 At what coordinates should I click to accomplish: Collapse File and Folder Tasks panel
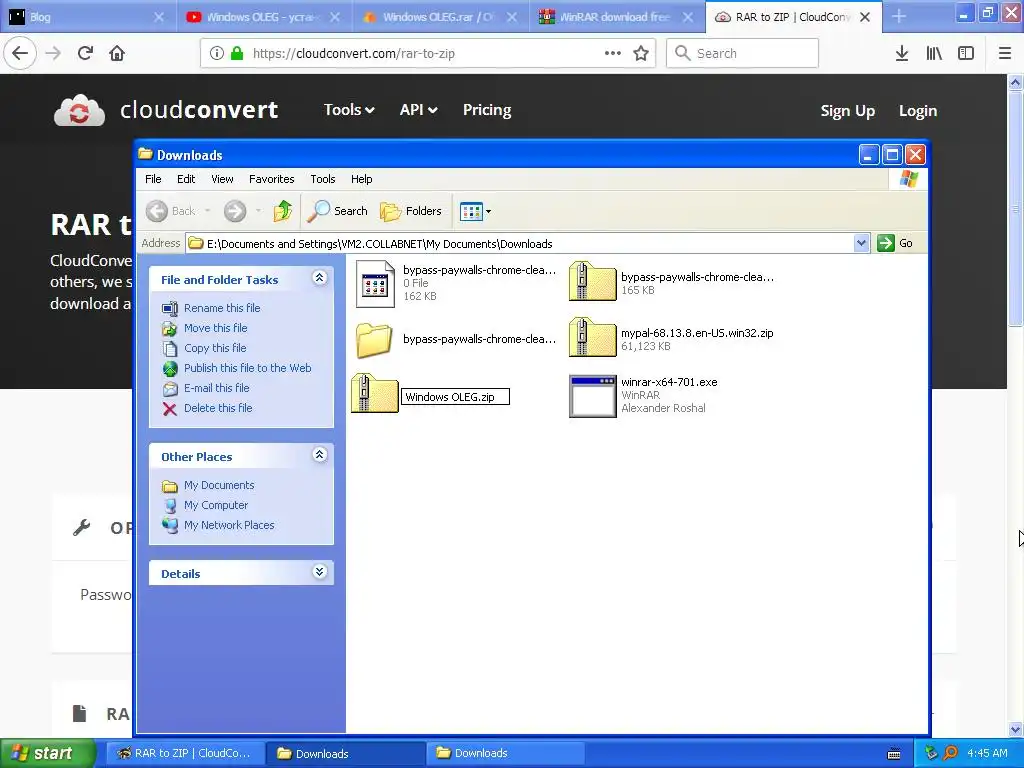point(319,278)
